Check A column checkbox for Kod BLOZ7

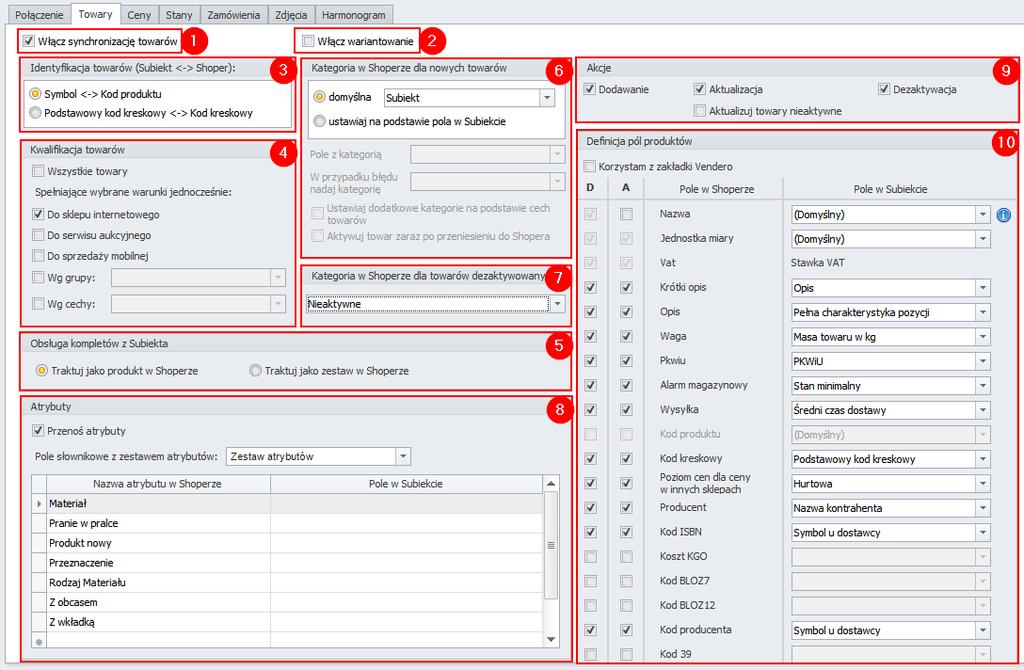[626, 581]
